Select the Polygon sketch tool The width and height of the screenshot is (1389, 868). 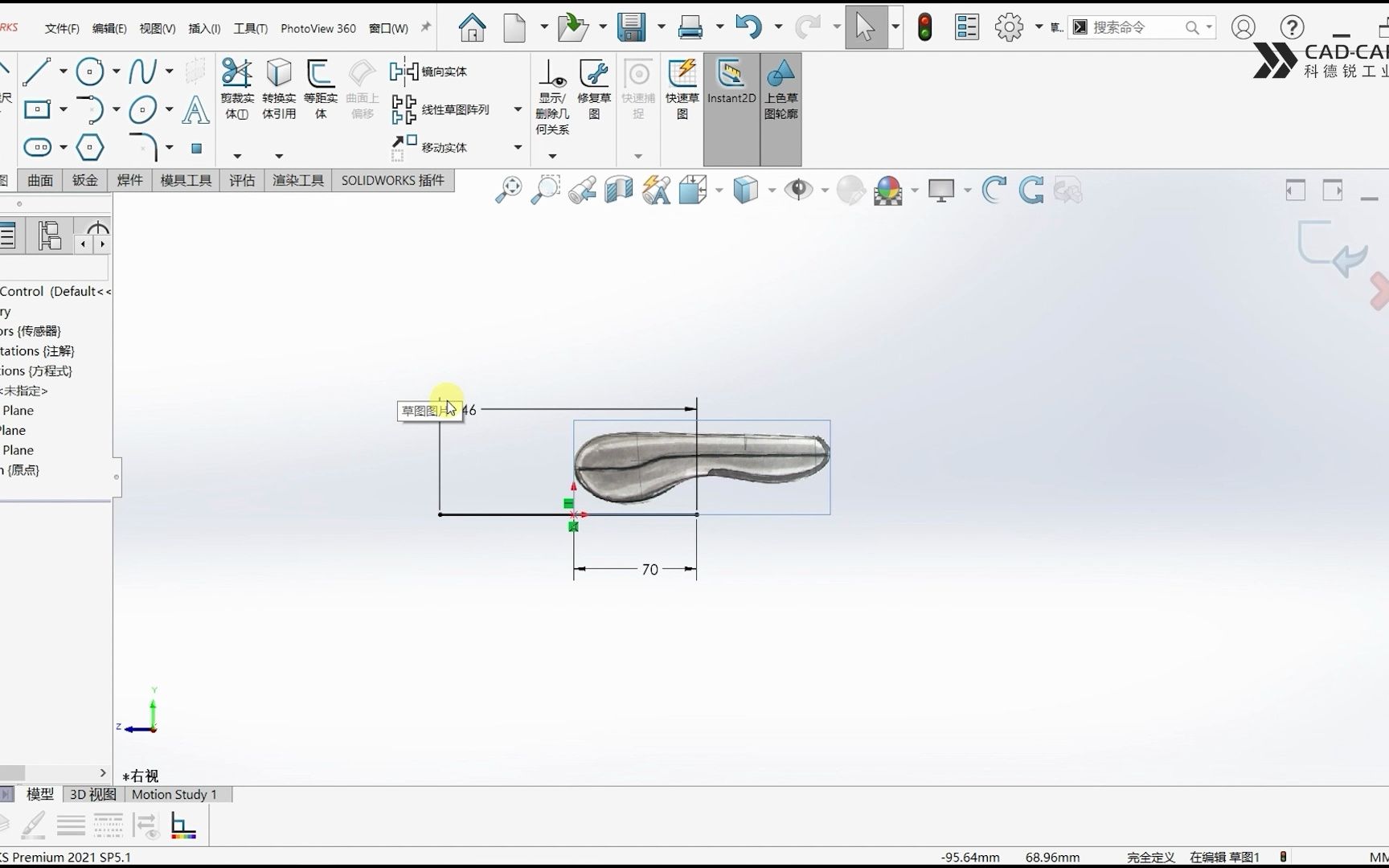tap(90, 147)
